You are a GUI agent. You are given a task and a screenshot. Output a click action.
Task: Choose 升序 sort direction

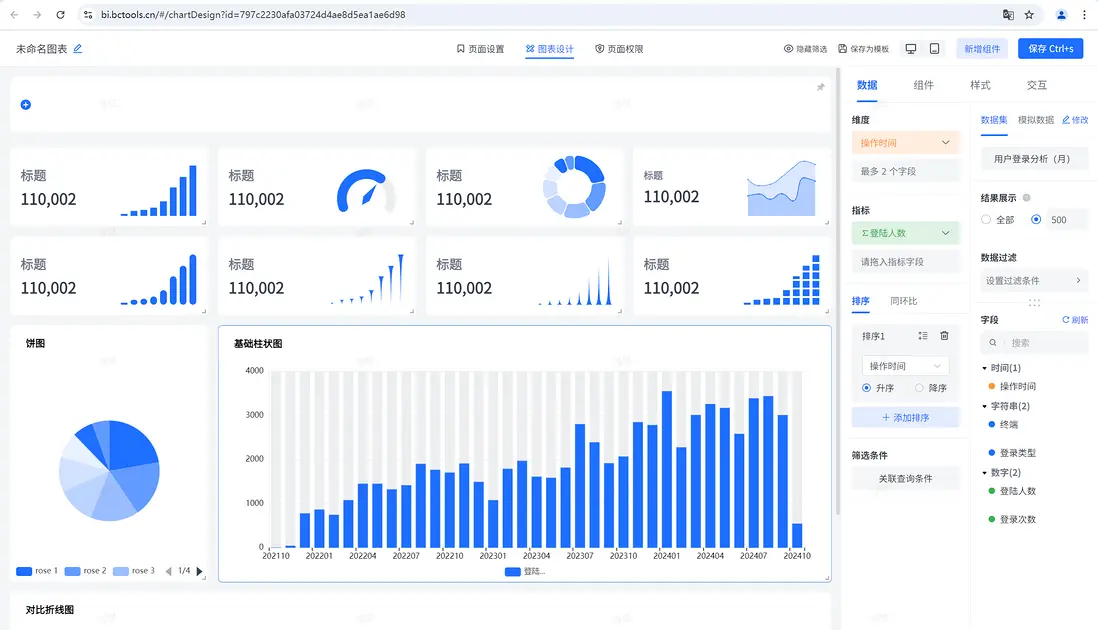[866, 388]
